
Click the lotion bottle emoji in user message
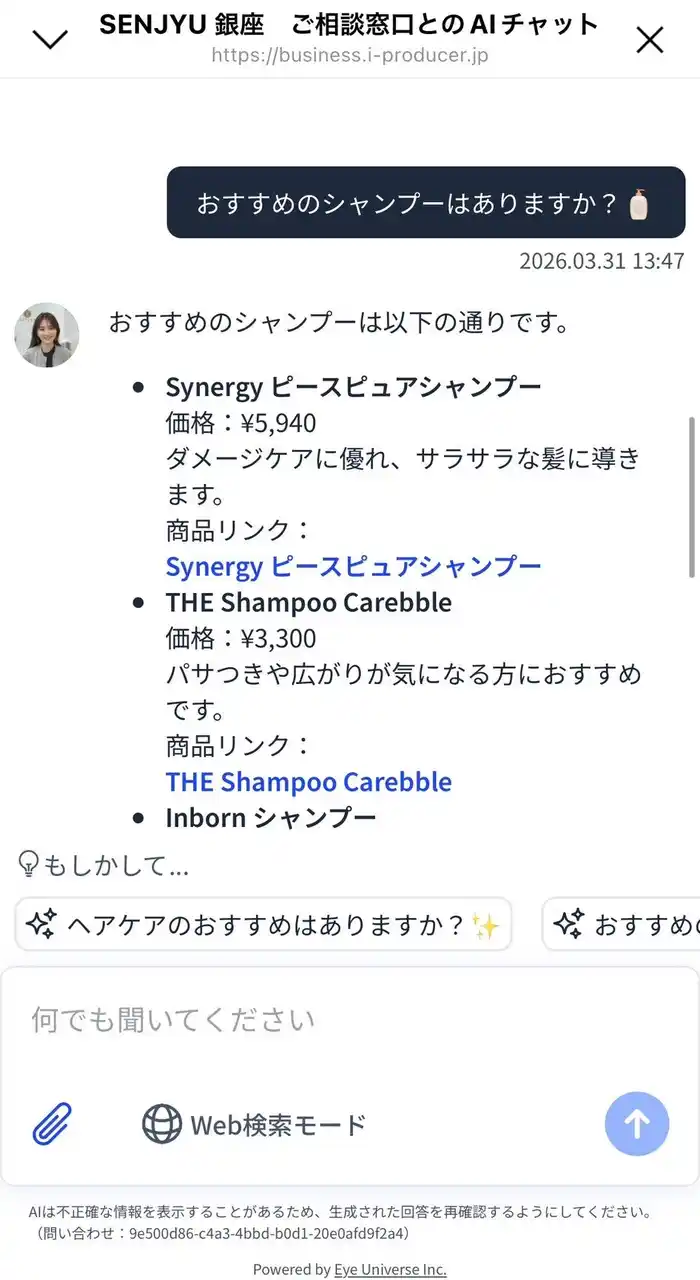[x=638, y=204]
